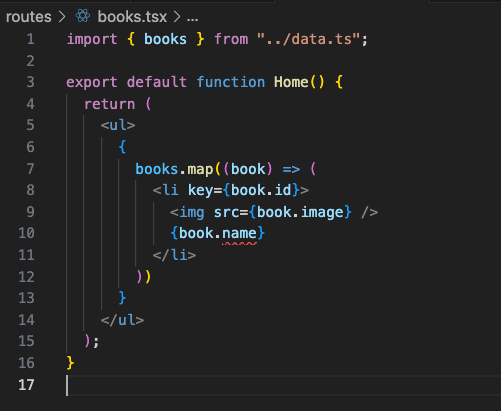Click the books.map call on line 7
The height and width of the screenshot is (411, 501).
click(174, 169)
